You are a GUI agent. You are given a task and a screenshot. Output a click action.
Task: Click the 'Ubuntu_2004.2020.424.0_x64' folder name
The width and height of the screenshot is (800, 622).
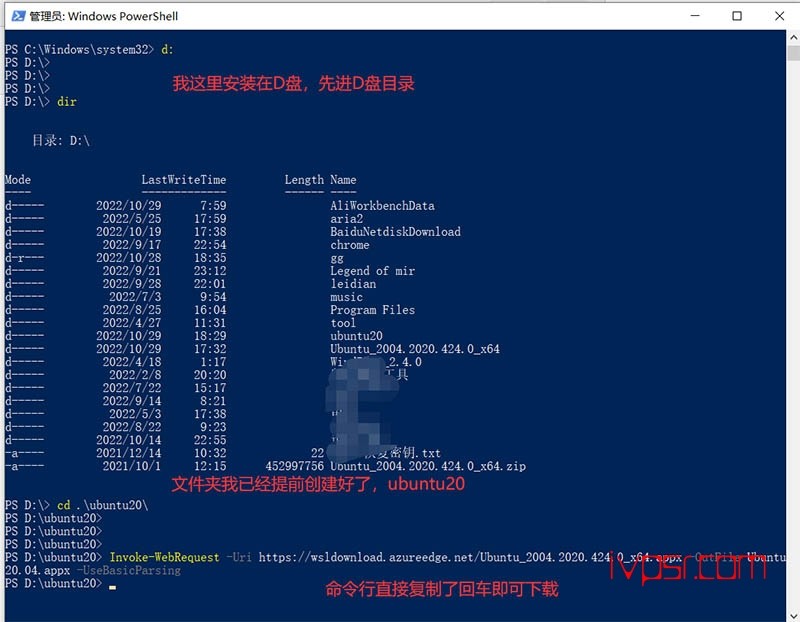[415, 349]
